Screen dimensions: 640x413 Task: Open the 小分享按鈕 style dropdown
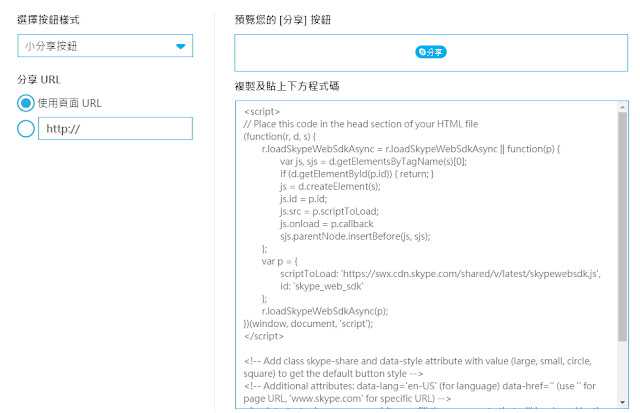(x=105, y=46)
